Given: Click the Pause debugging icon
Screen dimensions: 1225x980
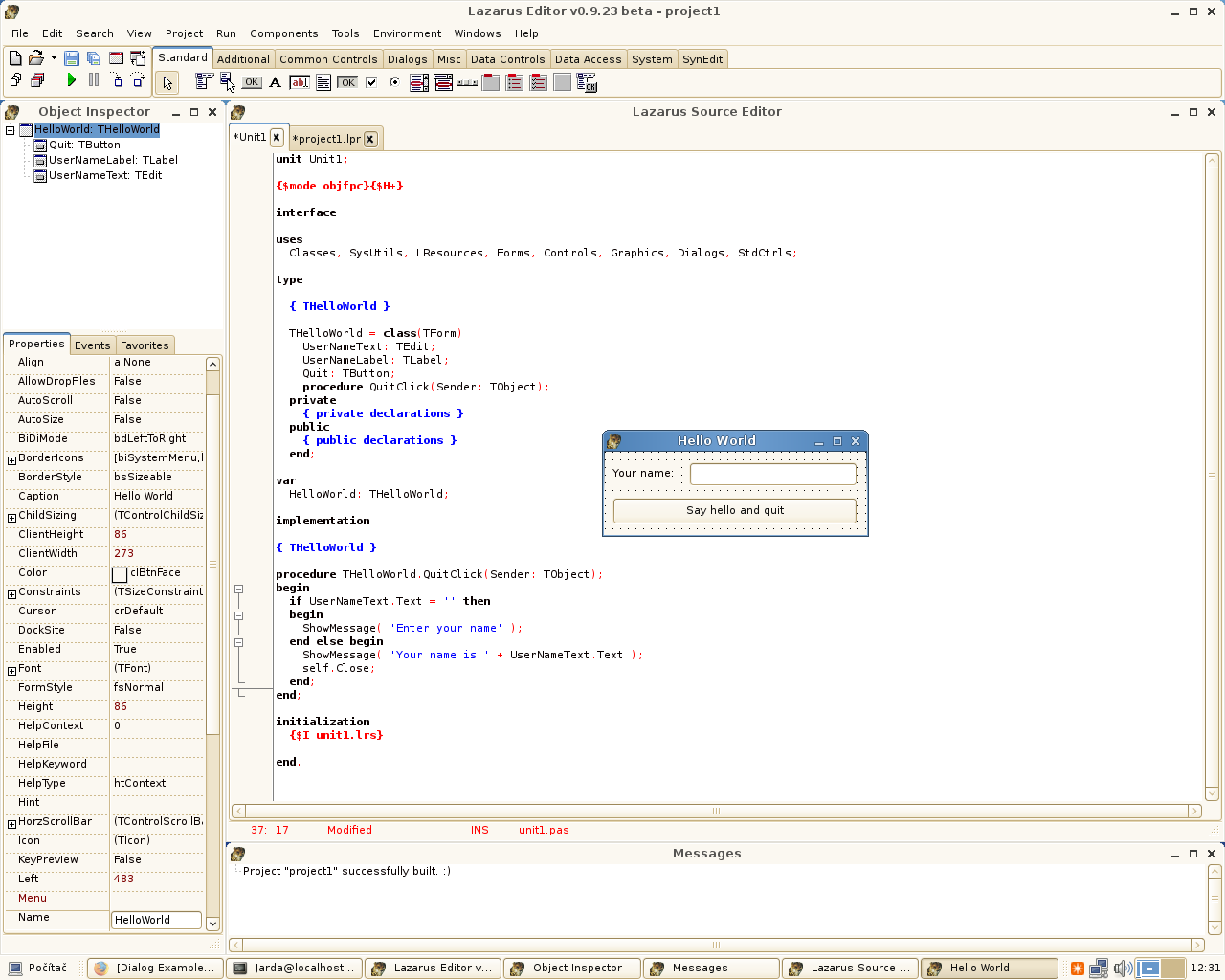Looking at the screenshot, I should point(94,80).
